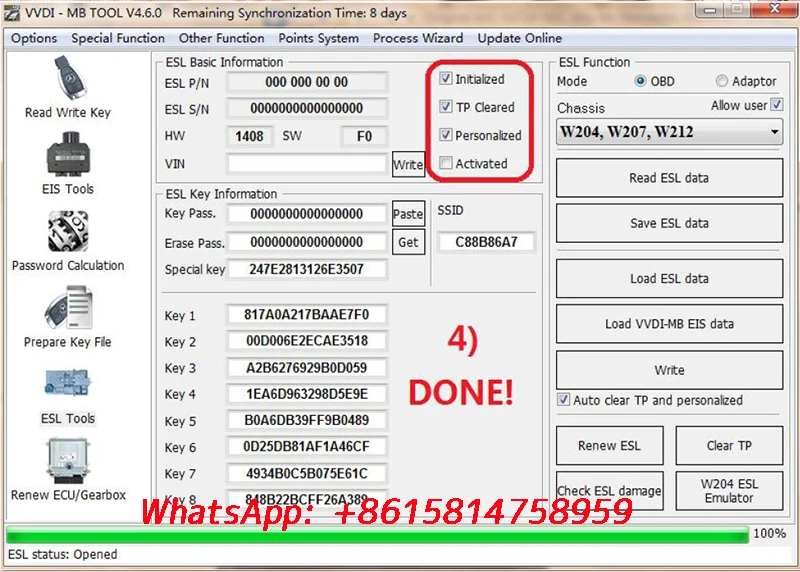Toggle the Allow user checkbox
The image size is (800, 572).
pos(776,105)
